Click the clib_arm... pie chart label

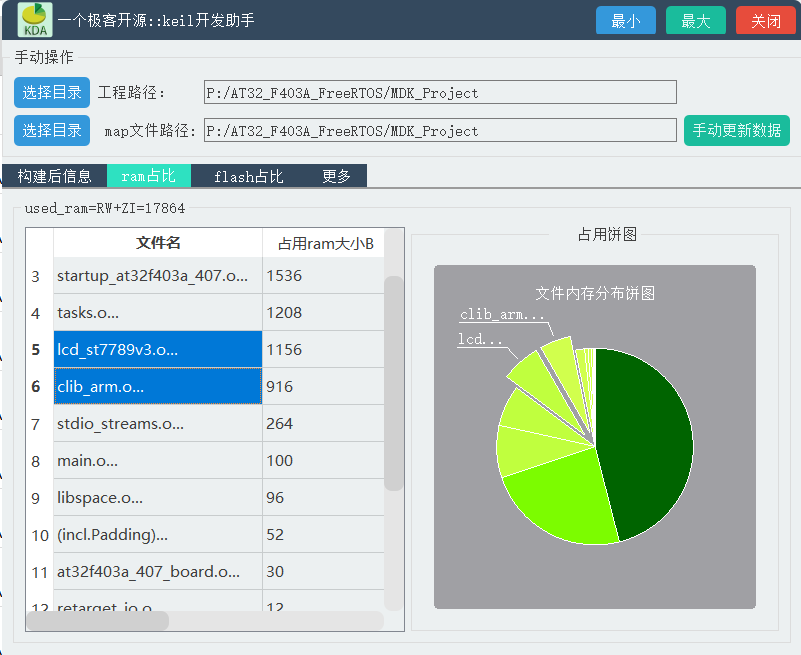(x=502, y=314)
